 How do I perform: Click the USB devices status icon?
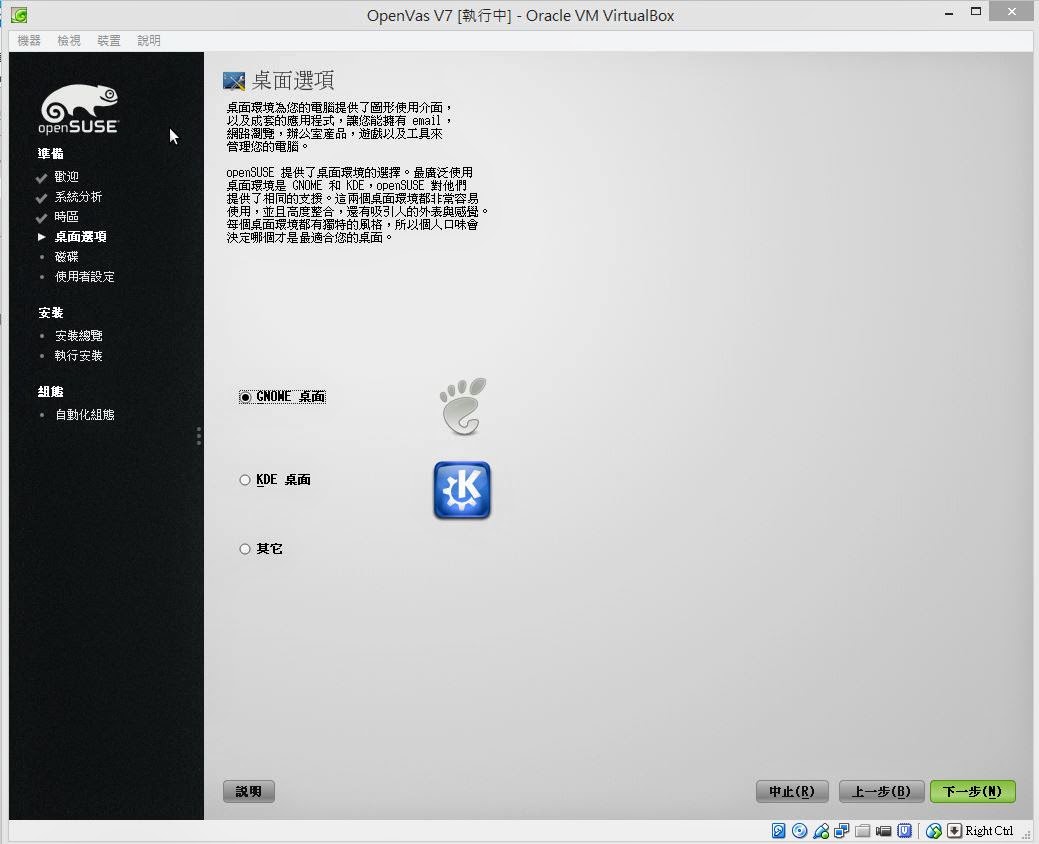[x=821, y=831]
